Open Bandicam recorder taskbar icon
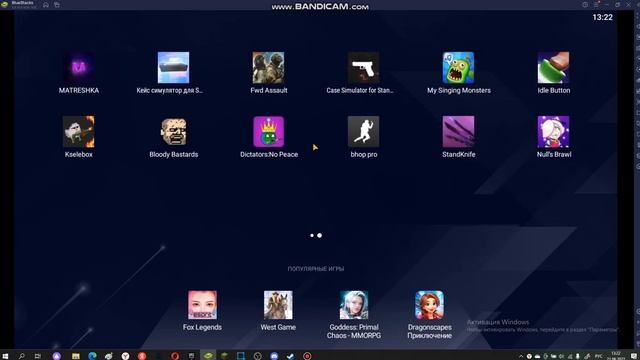 (307, 356)
